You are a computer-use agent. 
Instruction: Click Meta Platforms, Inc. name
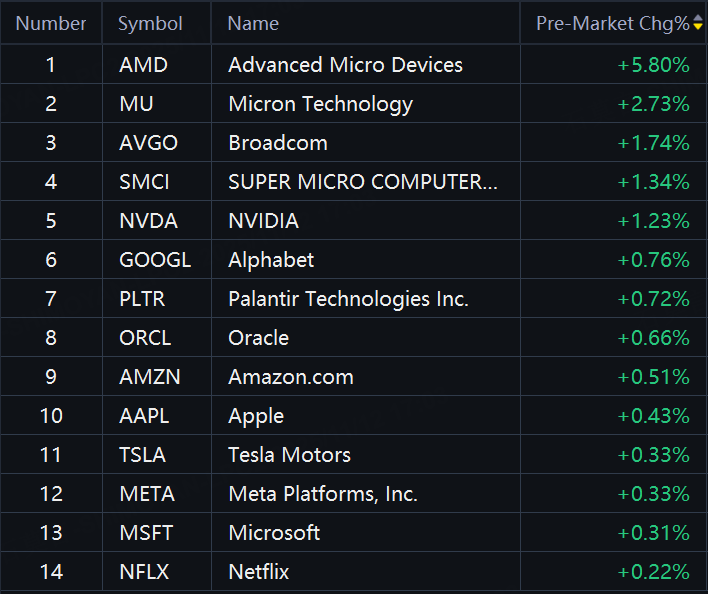(x=323, y=494)
